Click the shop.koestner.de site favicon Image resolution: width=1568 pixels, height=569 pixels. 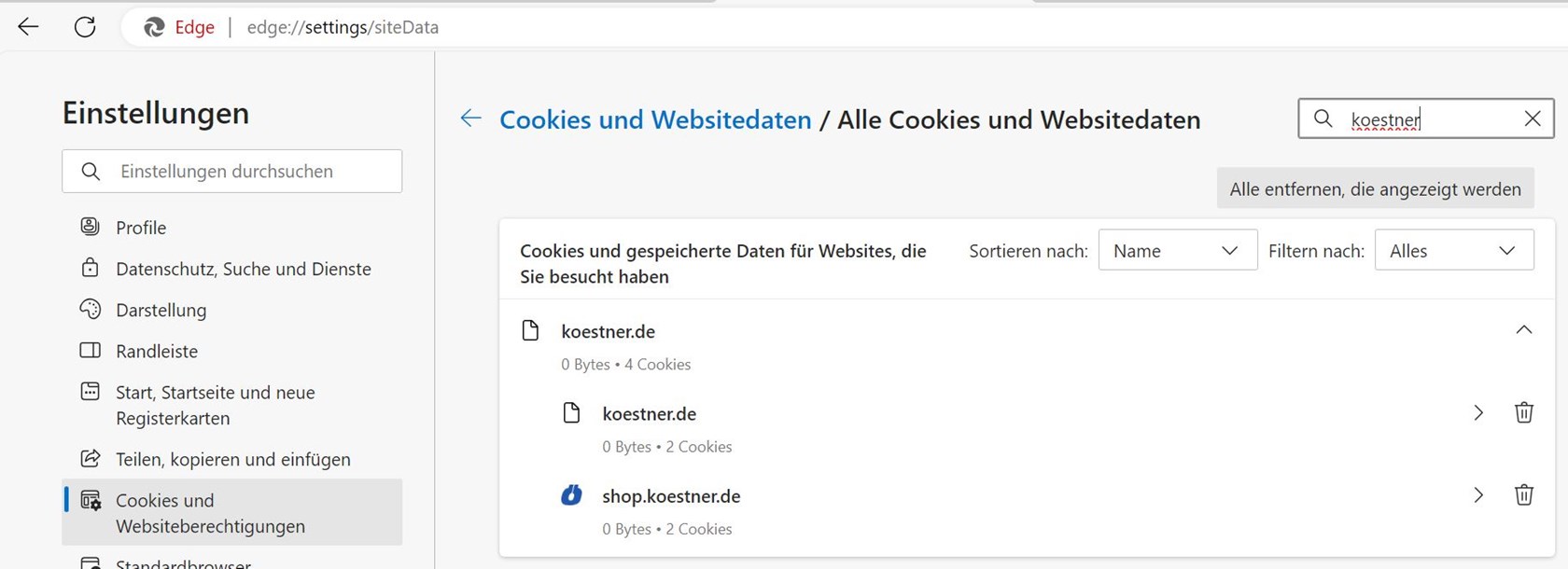571,495
